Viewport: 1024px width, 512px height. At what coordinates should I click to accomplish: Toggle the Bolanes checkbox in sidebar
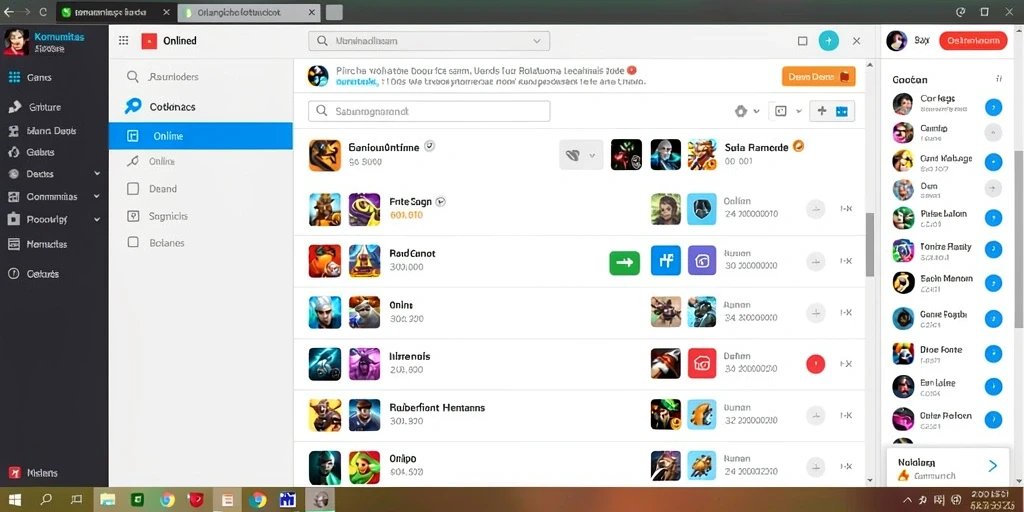pos(133,242)
